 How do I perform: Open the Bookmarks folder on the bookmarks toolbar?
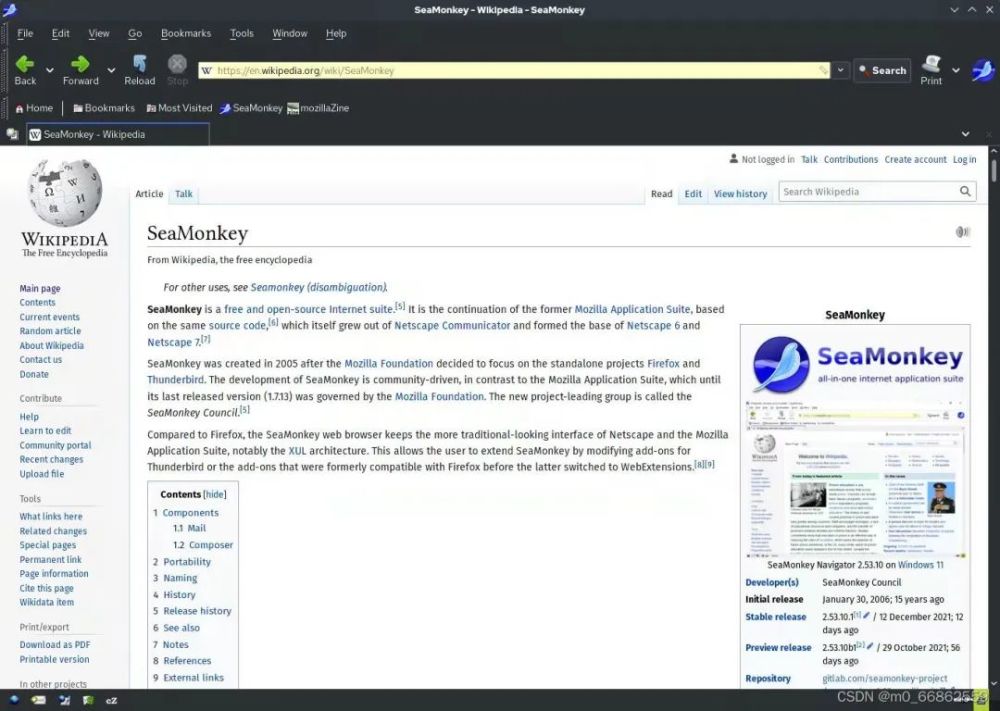tap(104, 108)
